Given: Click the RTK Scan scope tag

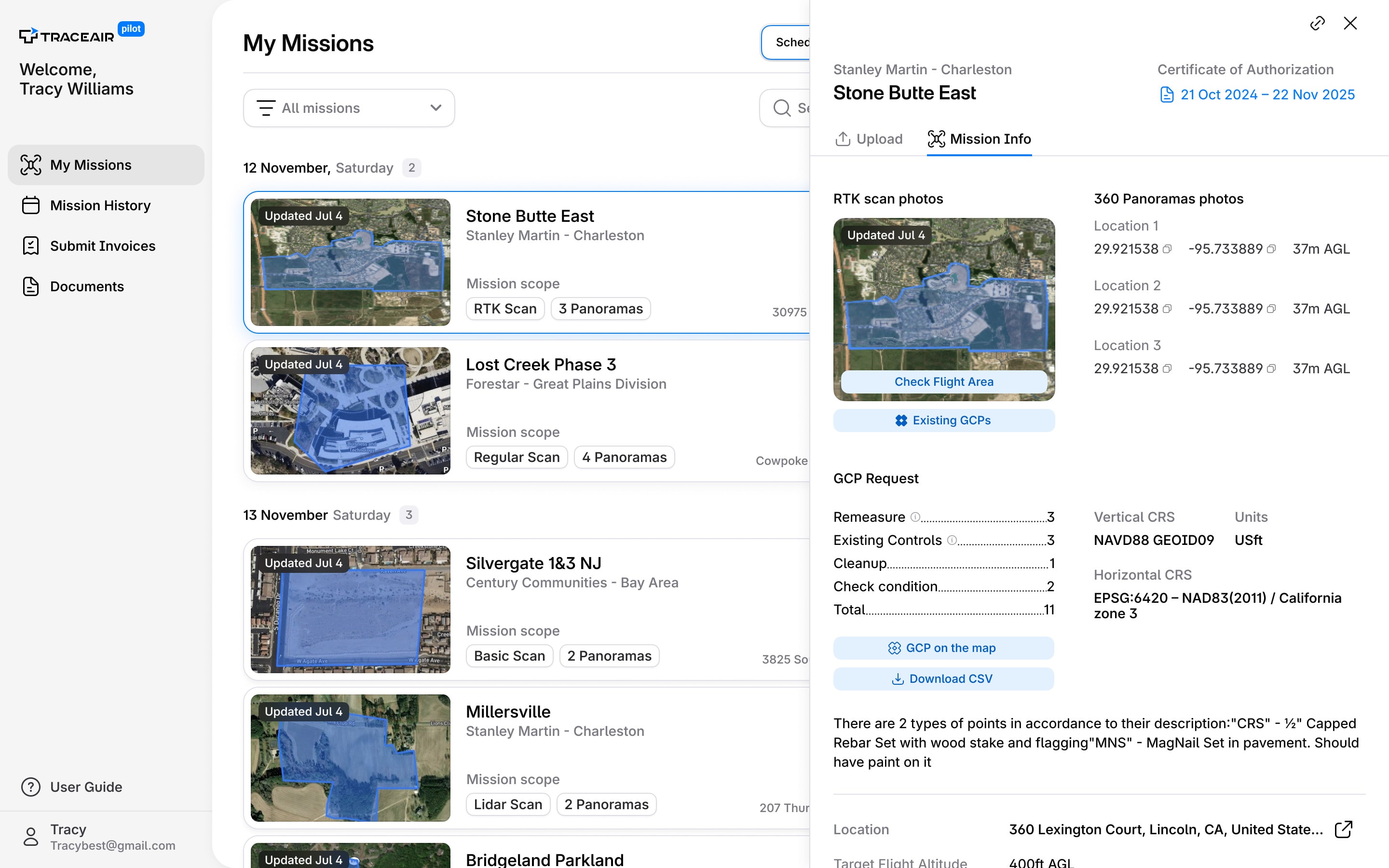Looking at the screenshot, I should tap(505, 309).
